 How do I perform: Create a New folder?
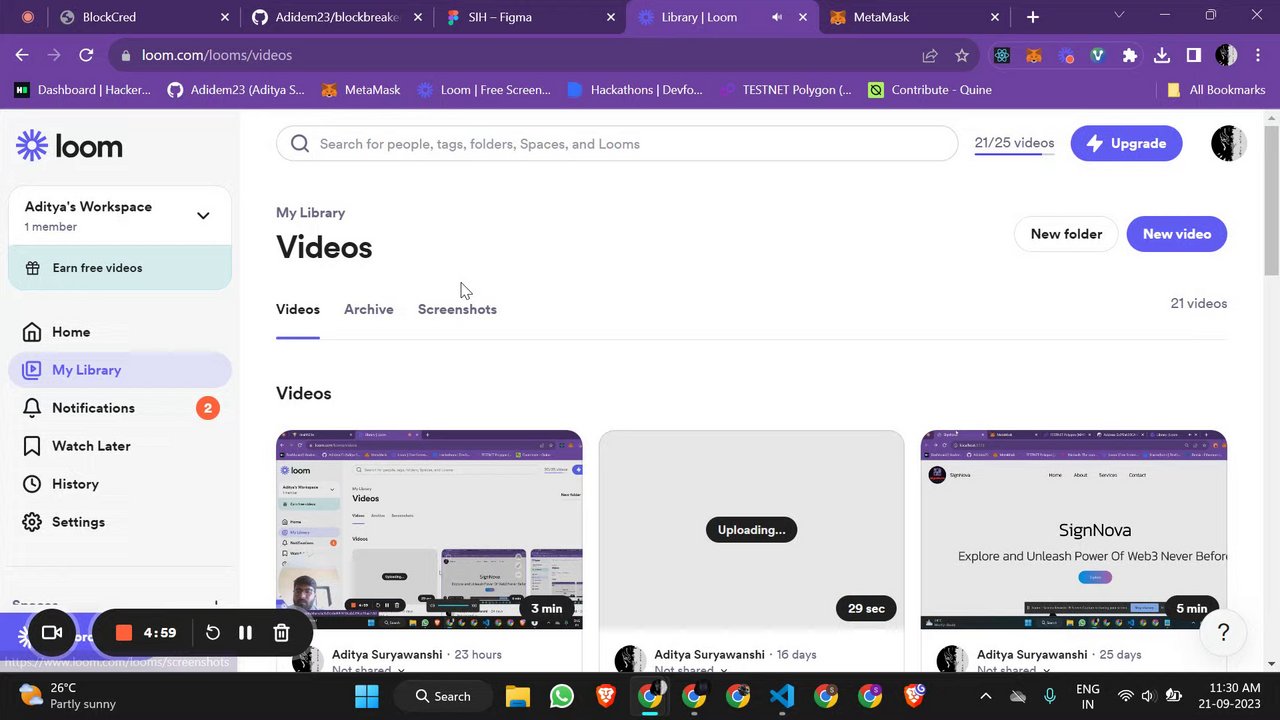(1066, 234)
